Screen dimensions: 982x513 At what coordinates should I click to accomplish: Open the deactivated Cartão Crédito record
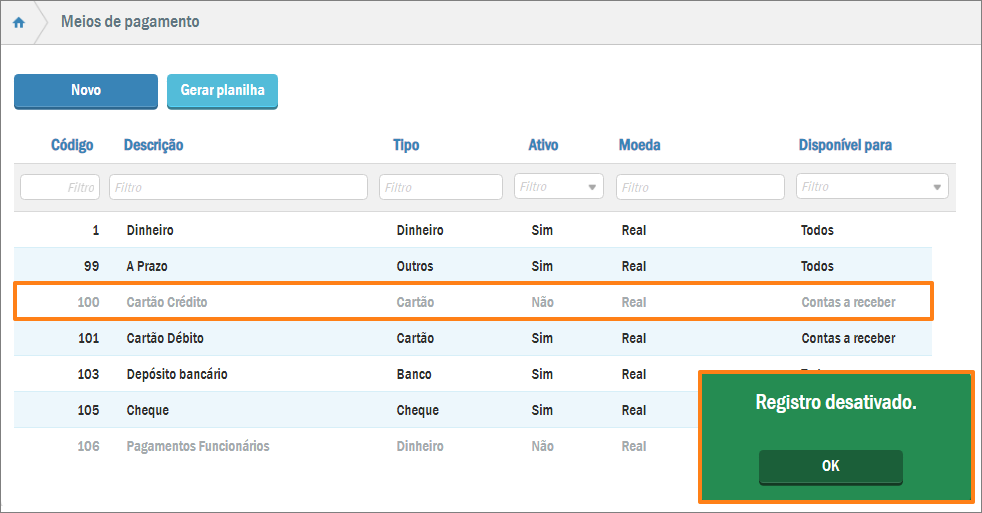click(167, 302)
